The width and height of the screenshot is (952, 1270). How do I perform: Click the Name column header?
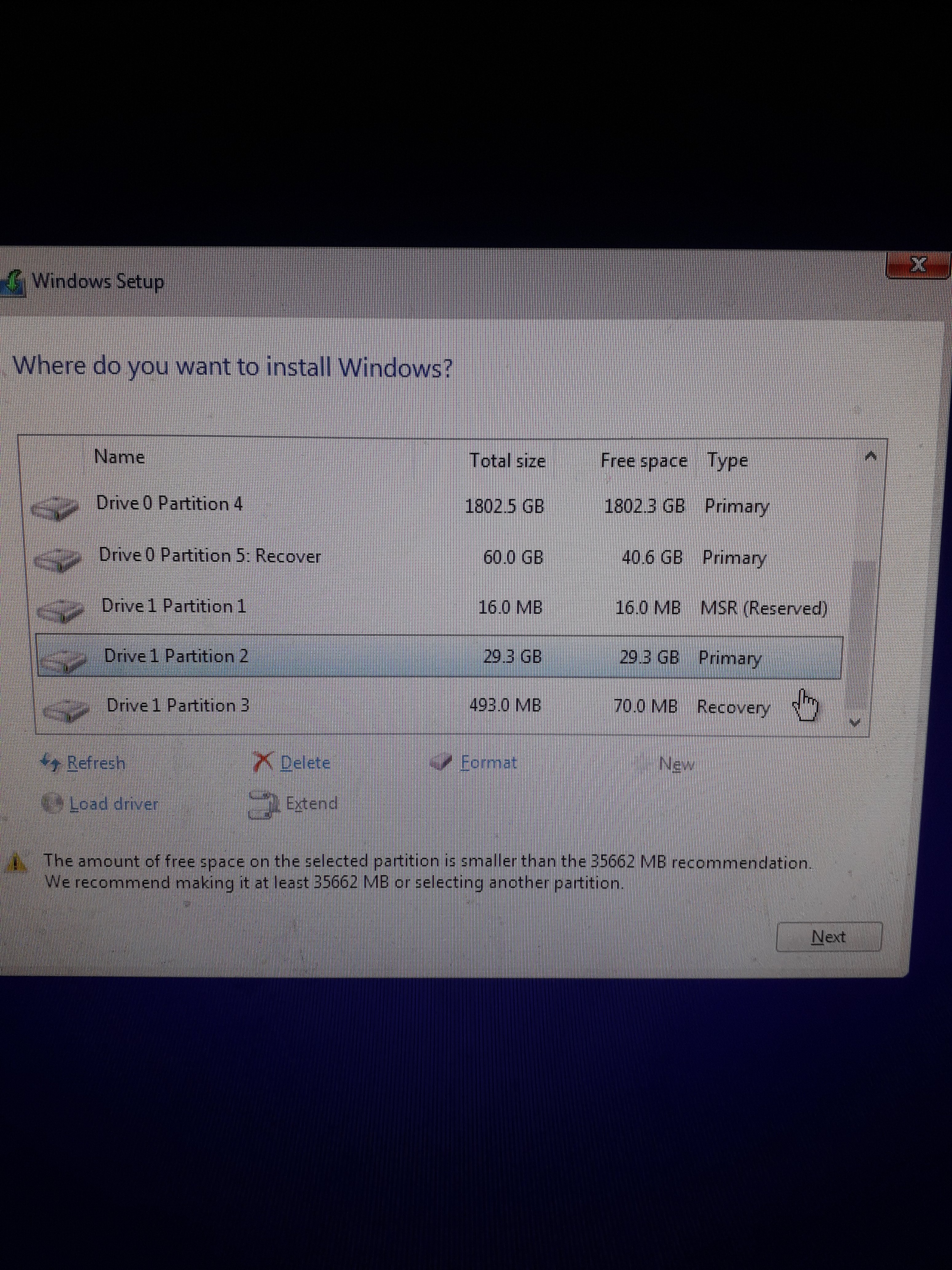(119, 457)
